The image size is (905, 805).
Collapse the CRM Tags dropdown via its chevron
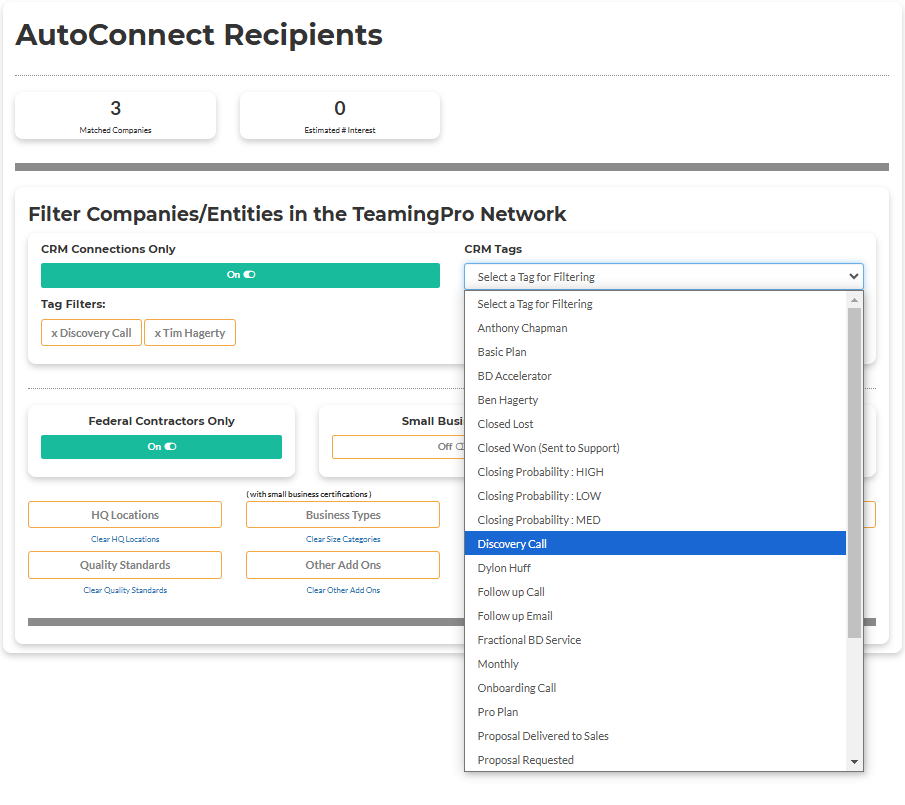(854, 276)
